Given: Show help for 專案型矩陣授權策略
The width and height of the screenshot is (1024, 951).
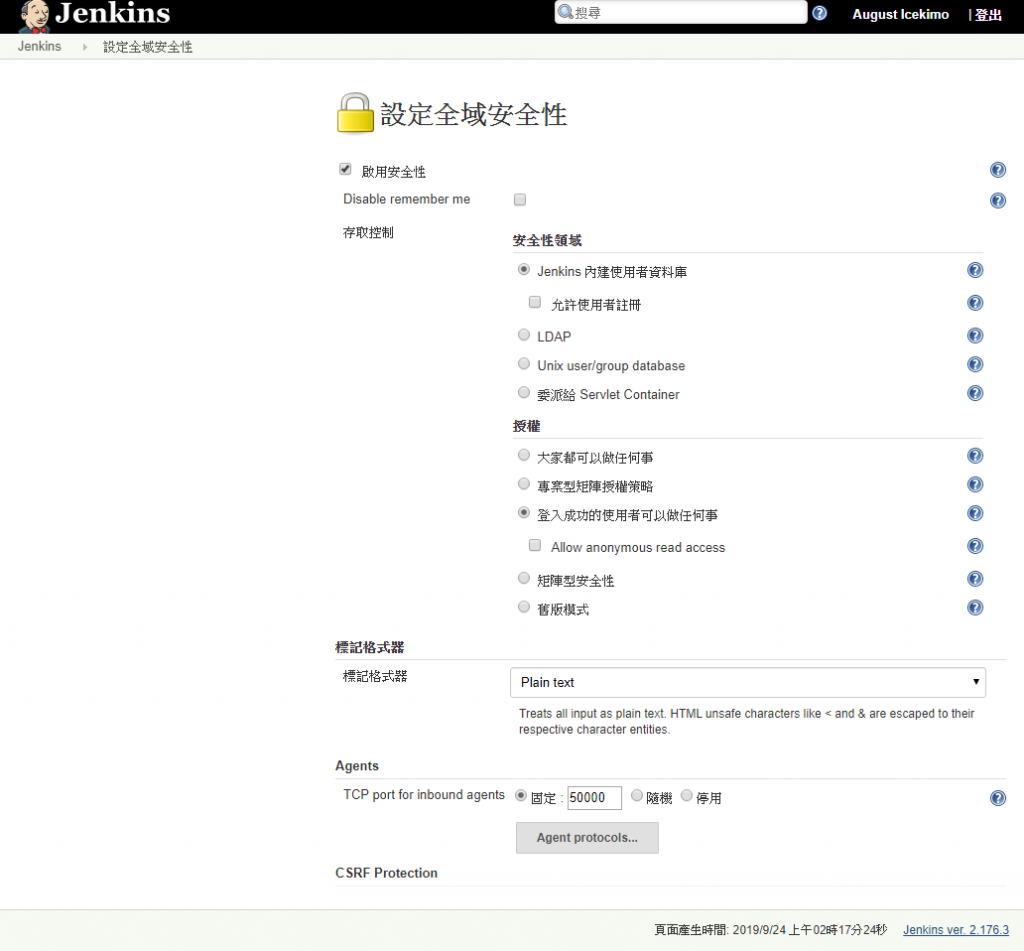Looking at the screenshot, I should pos(974,484).
